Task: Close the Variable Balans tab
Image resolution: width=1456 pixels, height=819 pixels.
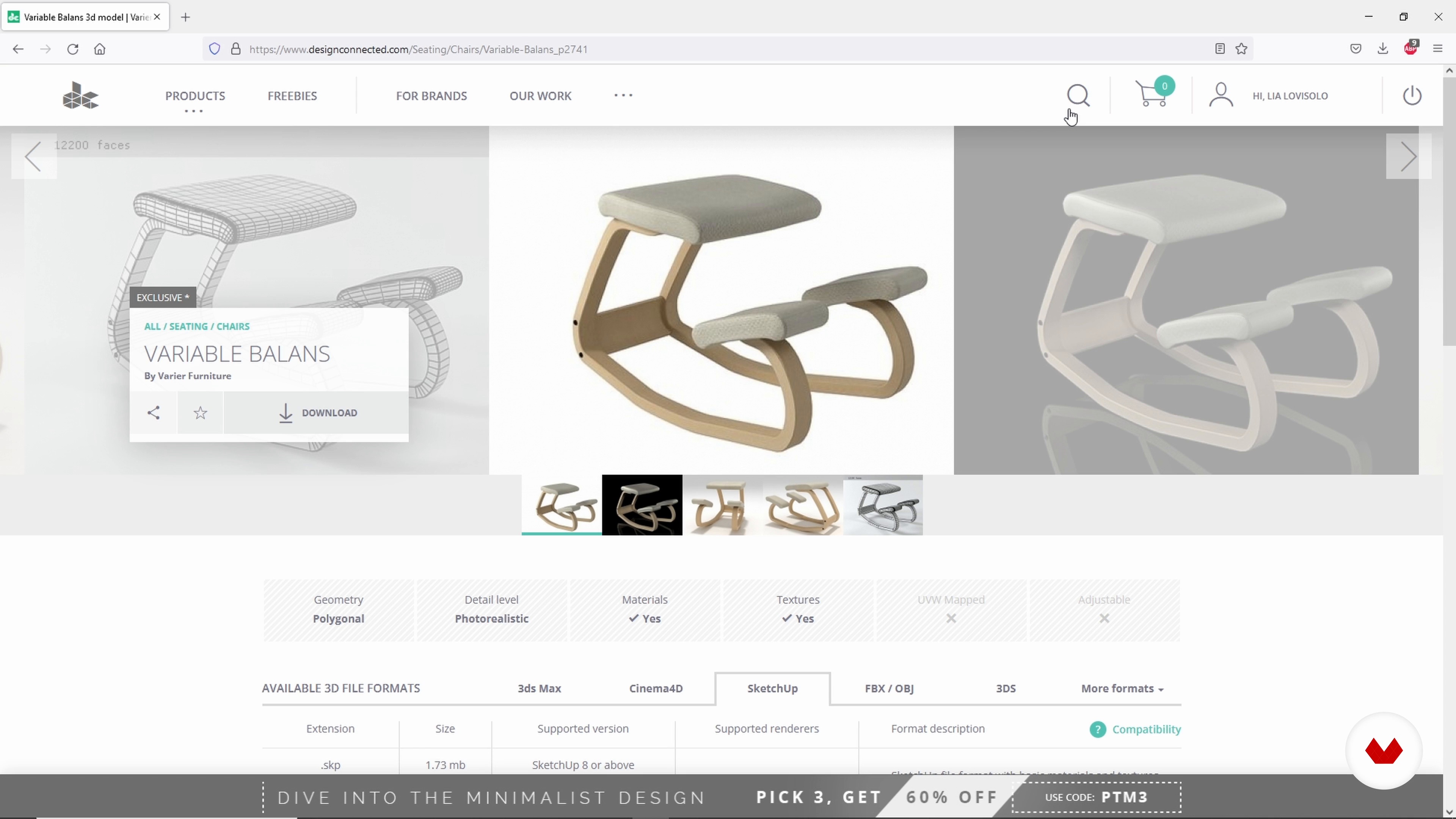Action: [x=157, y=17]
